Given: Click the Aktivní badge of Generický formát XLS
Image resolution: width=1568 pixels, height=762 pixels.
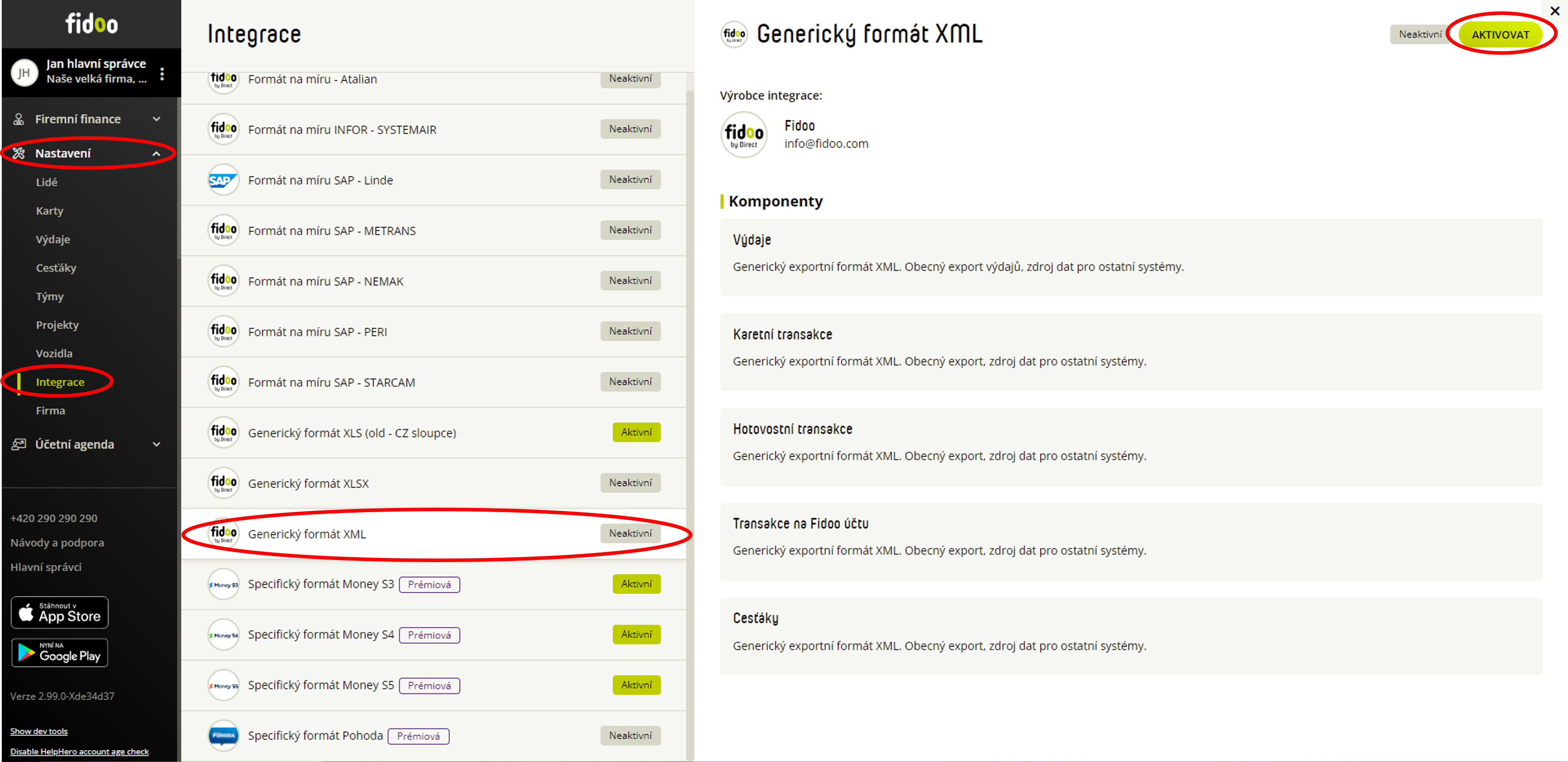Looking at the screenshot, I should tap(637, 432).
